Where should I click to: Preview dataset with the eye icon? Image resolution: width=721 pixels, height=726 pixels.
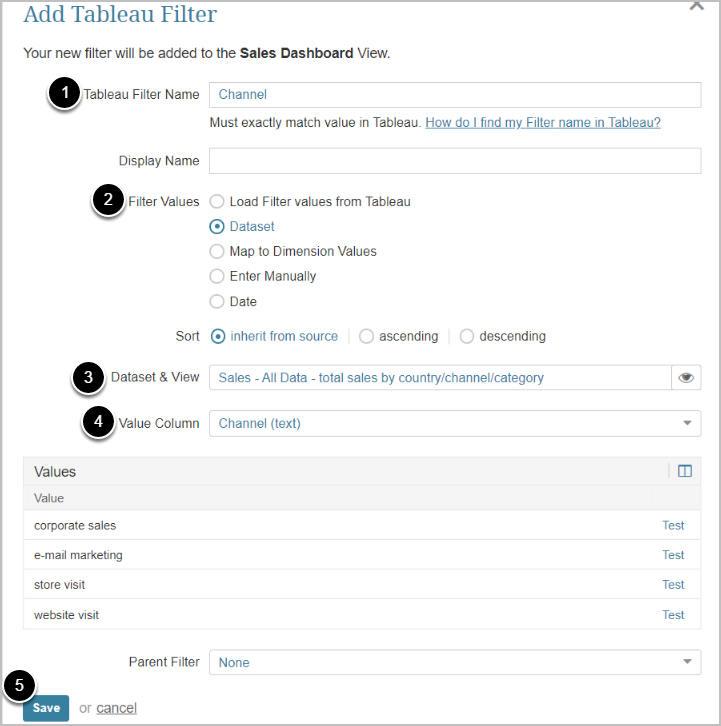[686, 378]
